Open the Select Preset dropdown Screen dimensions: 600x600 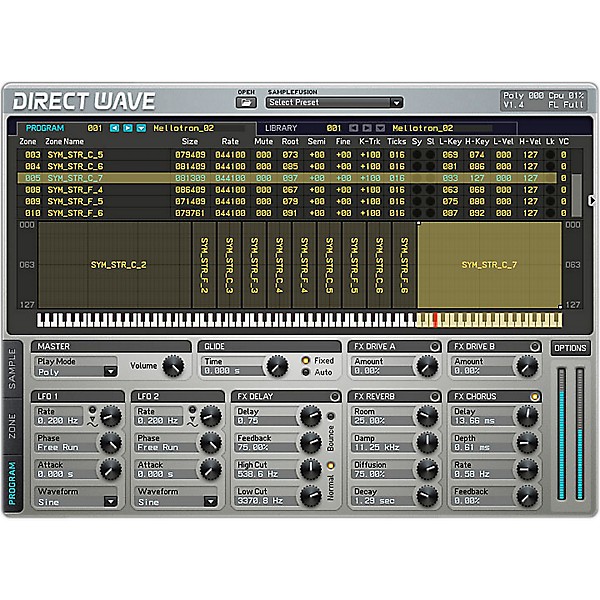[x=334, y=103]
